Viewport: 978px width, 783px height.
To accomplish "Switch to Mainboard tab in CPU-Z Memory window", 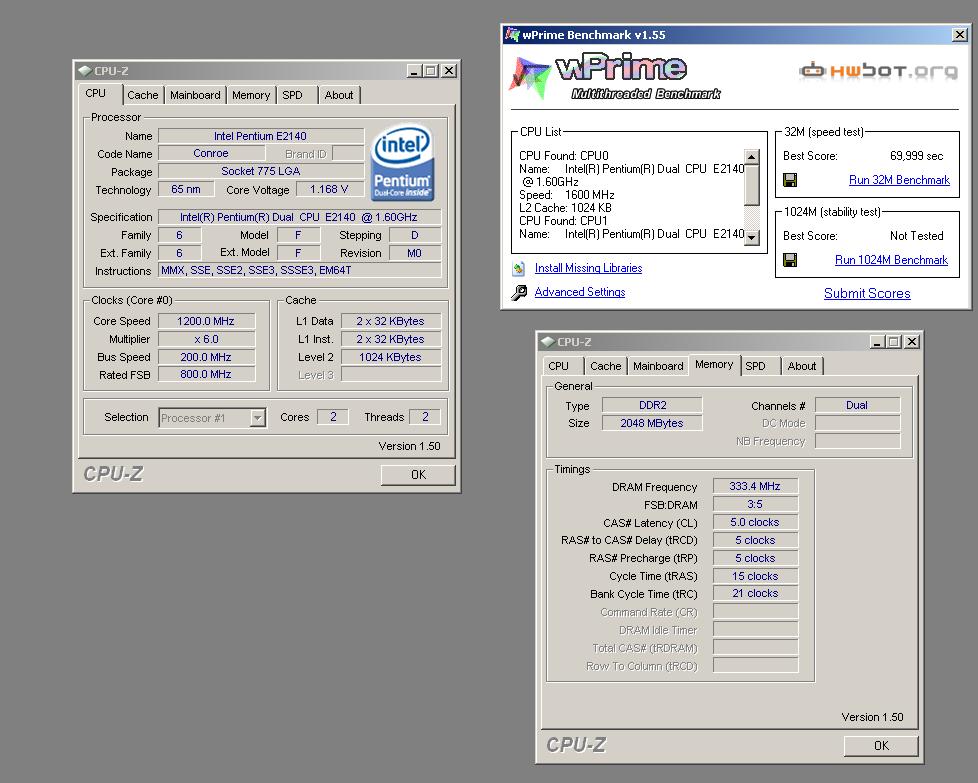I will (658, 366).
